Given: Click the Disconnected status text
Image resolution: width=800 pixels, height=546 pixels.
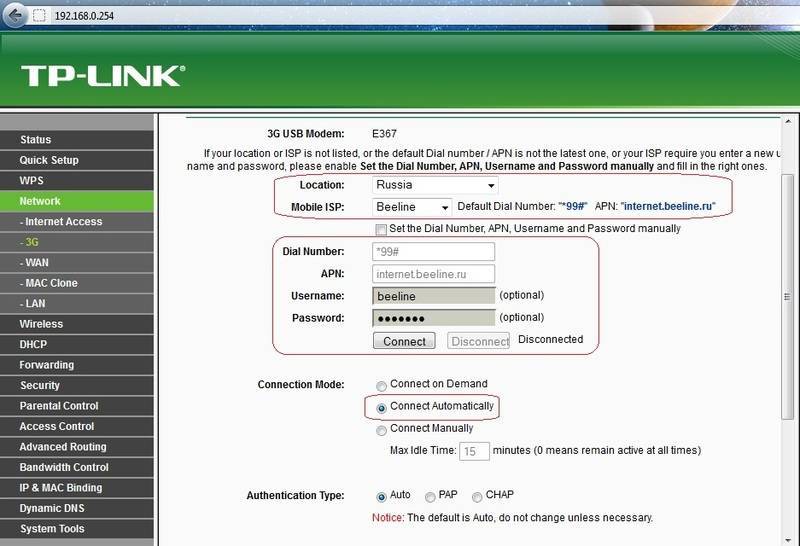Looking at the screenshot, I should pyautogui.click(x=551, y=339).
